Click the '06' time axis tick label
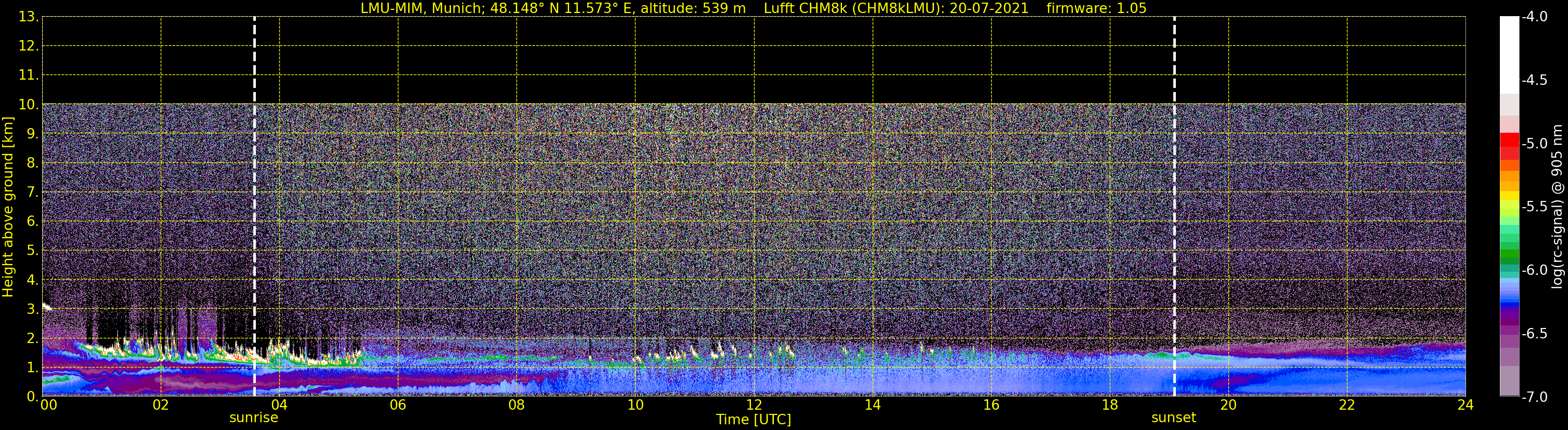Viewport: 1568px width, 430px height. click(x=398, y=405)
